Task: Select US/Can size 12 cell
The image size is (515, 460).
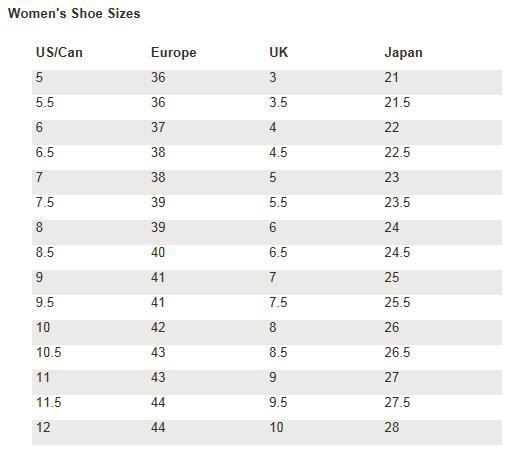Action: (x=43, y=427)
